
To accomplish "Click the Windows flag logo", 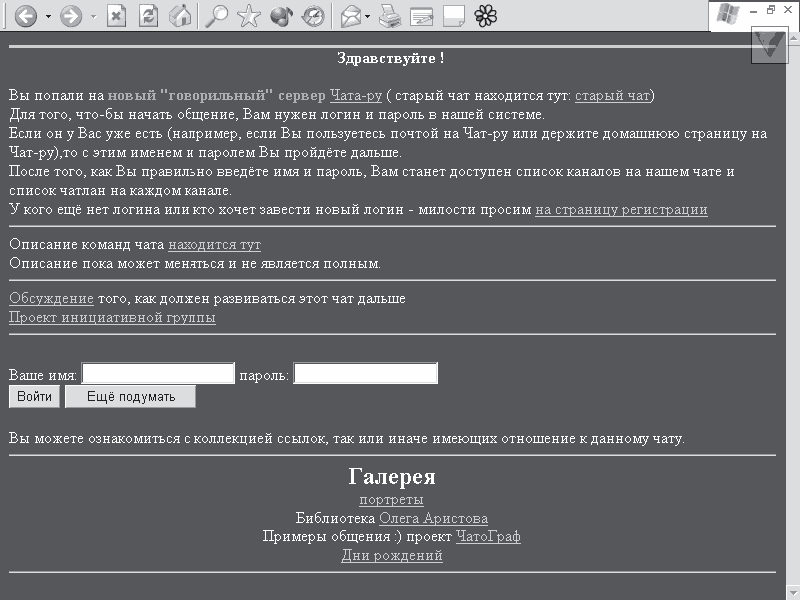I will point(728,14).
